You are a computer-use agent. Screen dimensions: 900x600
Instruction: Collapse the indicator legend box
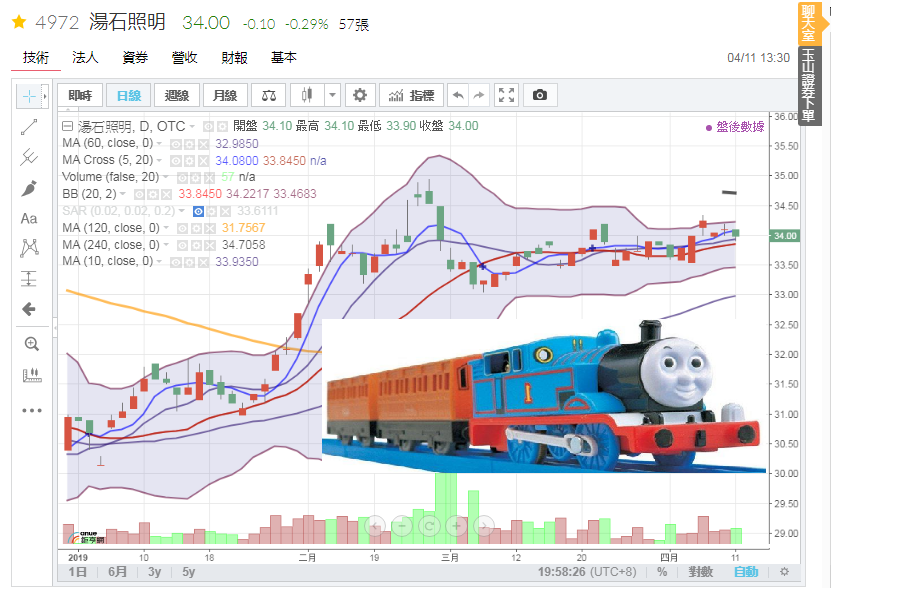(67, 126)
